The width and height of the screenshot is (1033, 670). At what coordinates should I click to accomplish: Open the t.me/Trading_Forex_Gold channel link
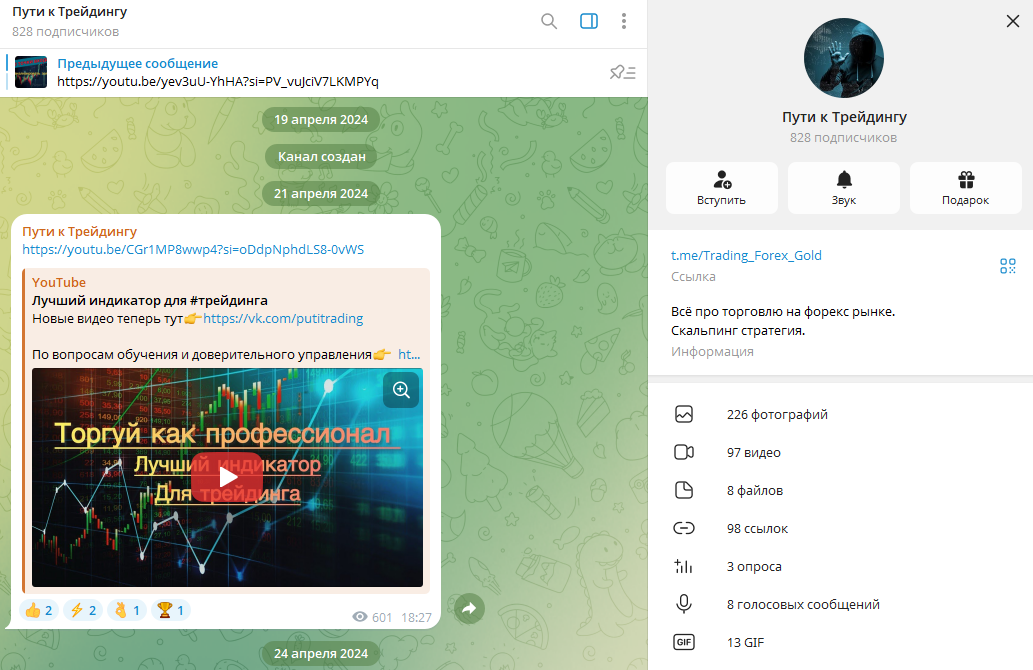coord(746,255)
